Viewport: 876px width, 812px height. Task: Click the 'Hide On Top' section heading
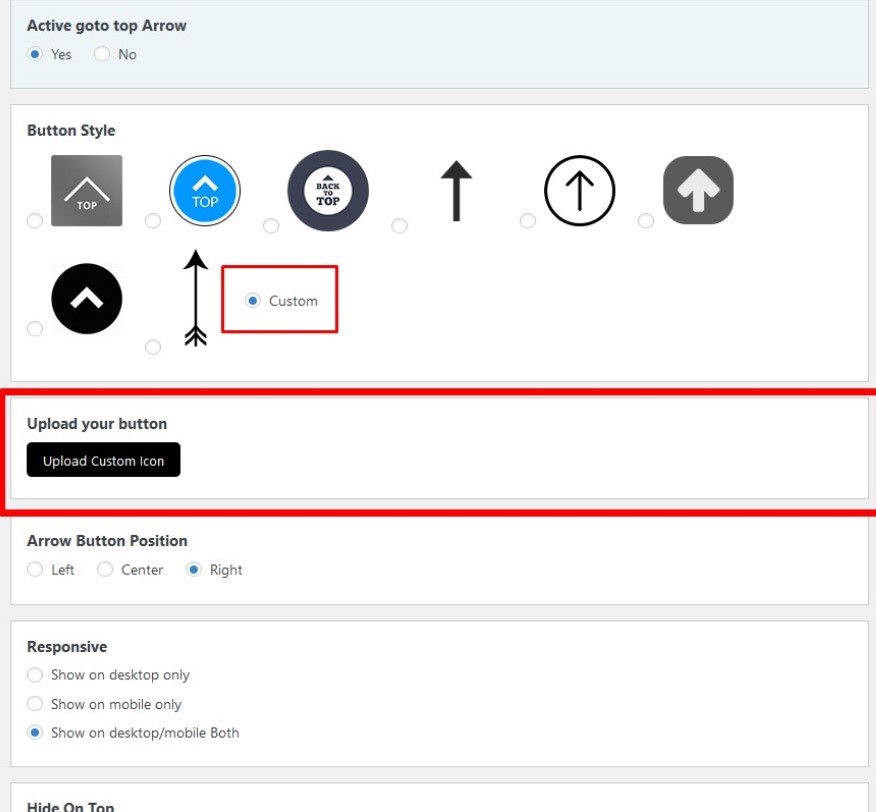[70, 805]
